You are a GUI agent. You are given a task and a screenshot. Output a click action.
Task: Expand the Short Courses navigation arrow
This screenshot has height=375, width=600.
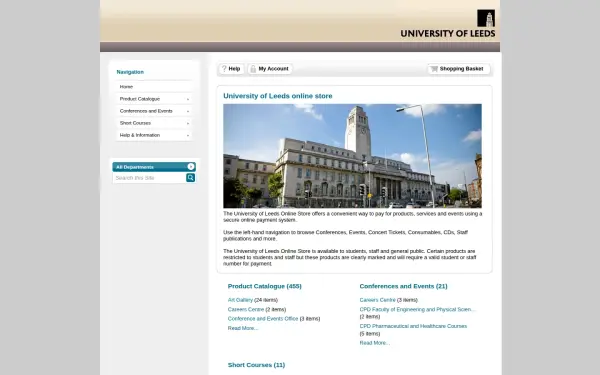tap(188, 123)
